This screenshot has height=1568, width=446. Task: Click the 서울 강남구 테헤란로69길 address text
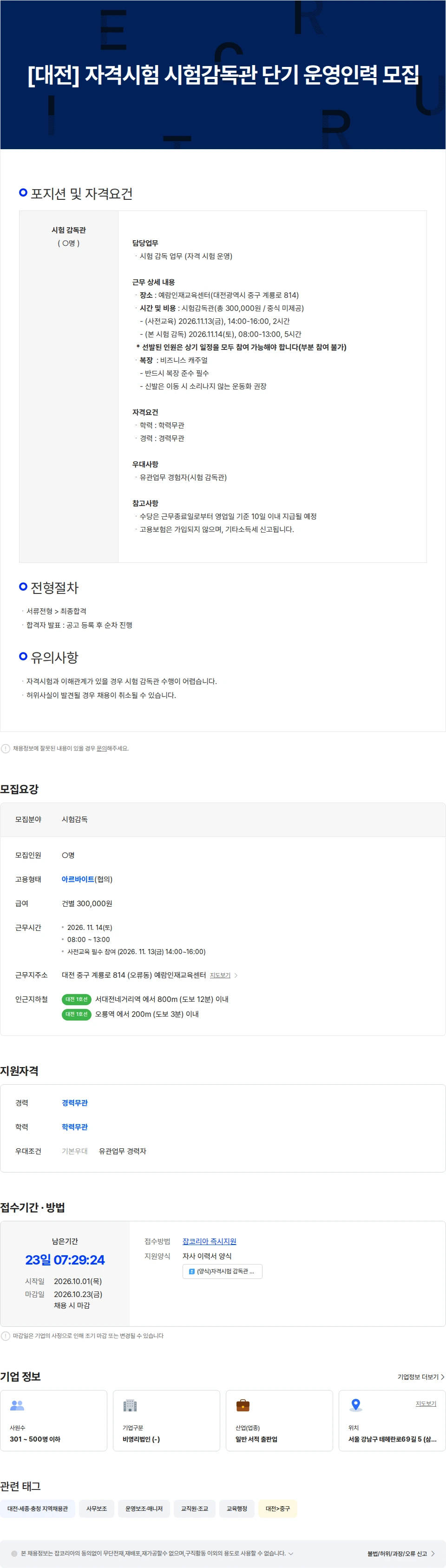pyautogui.click(x=393, y=1440)
